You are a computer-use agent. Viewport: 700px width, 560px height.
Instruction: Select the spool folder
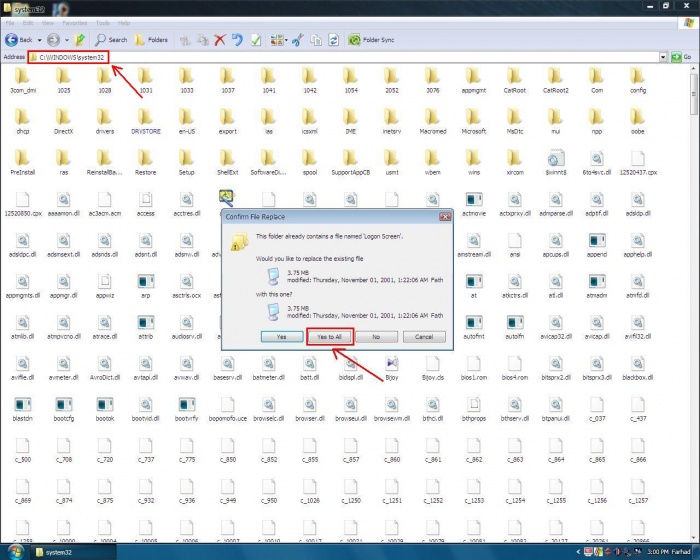click(309, 163)
